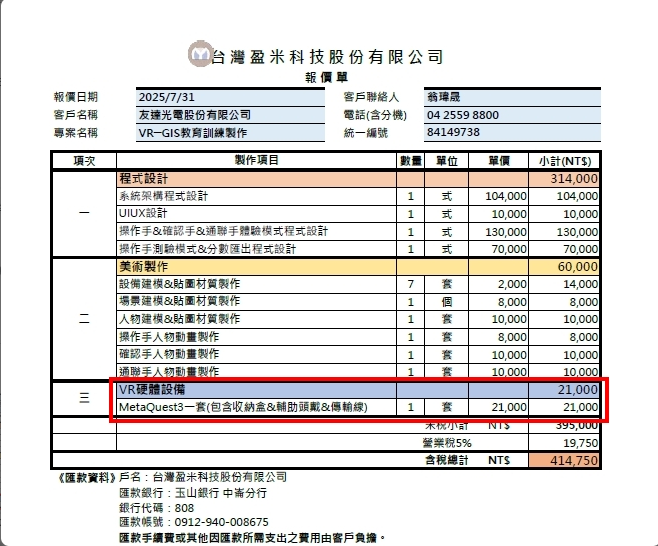Click the company logo beside the title

pyautogui.click(x=199, y=54)
